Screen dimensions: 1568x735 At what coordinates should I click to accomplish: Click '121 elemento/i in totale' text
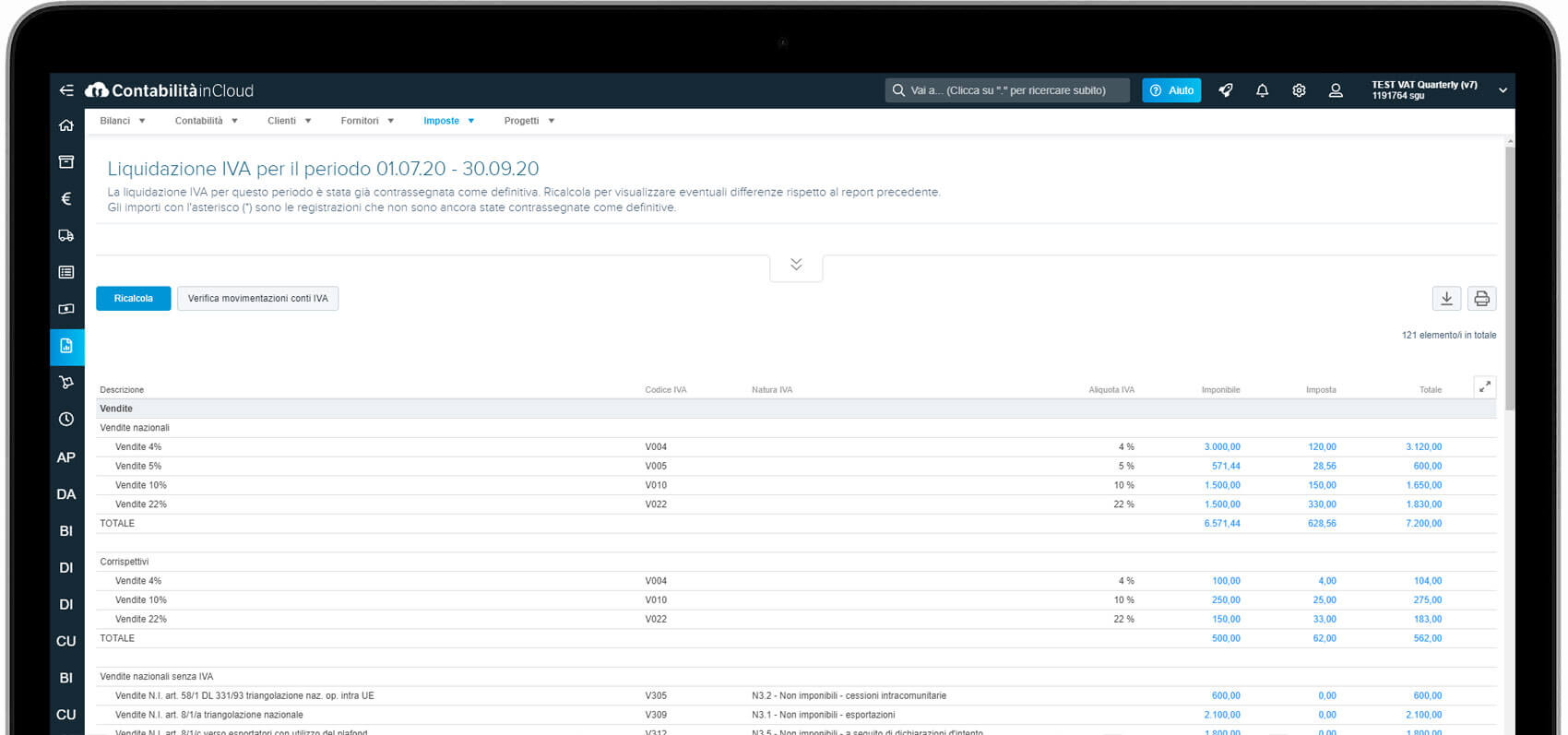1448,336
